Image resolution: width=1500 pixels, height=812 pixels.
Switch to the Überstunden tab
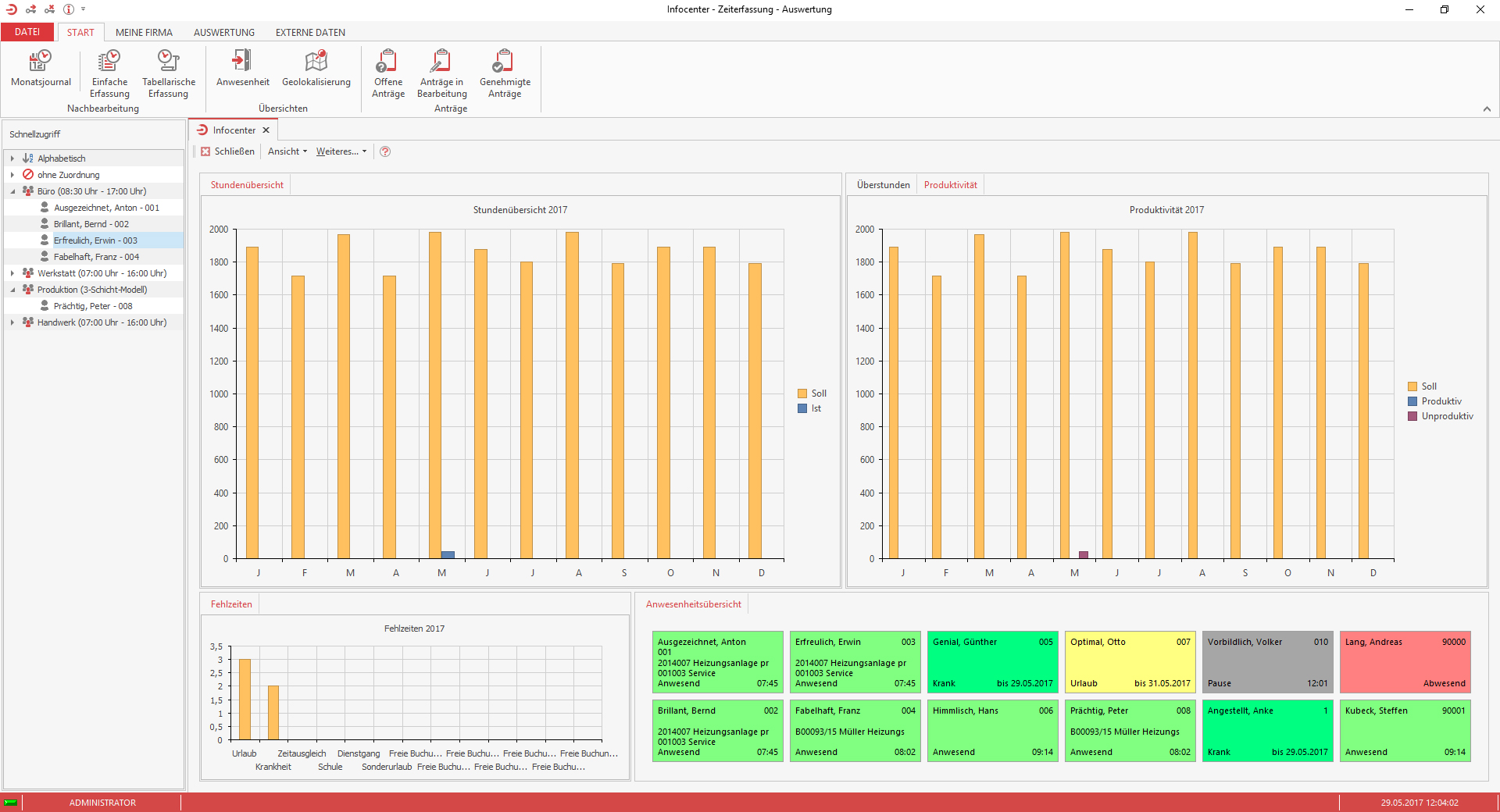[x=883, y=185]
